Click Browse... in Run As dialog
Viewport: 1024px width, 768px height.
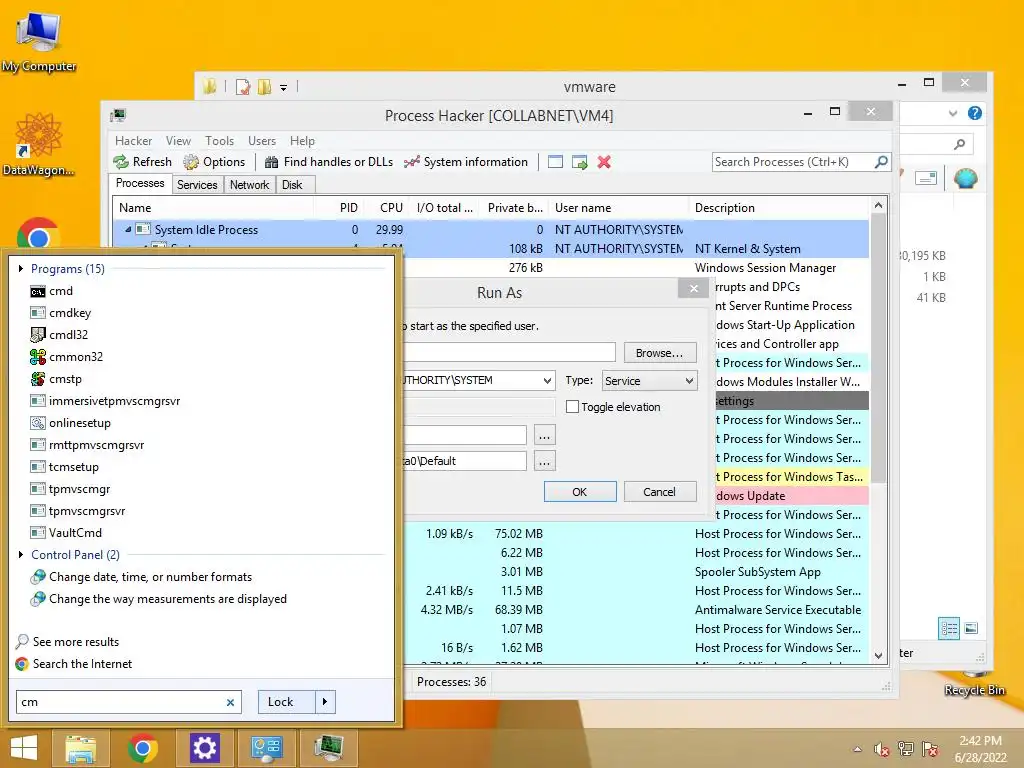(x=660, y=353)
